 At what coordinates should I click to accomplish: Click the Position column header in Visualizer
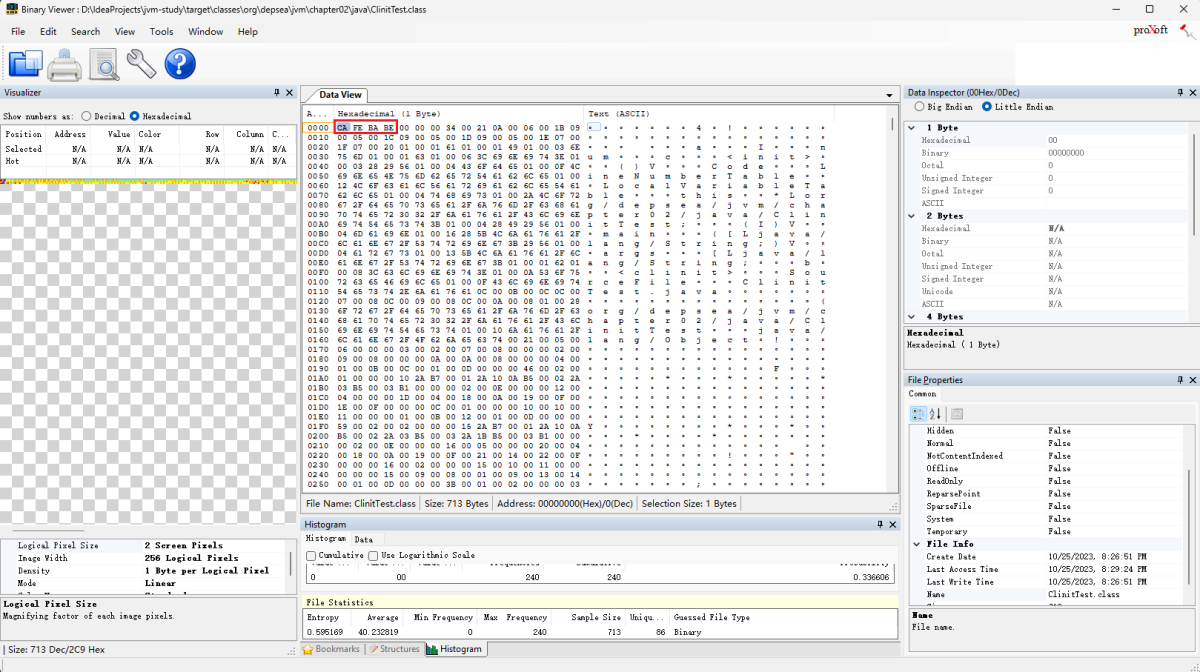click(26, 134)
